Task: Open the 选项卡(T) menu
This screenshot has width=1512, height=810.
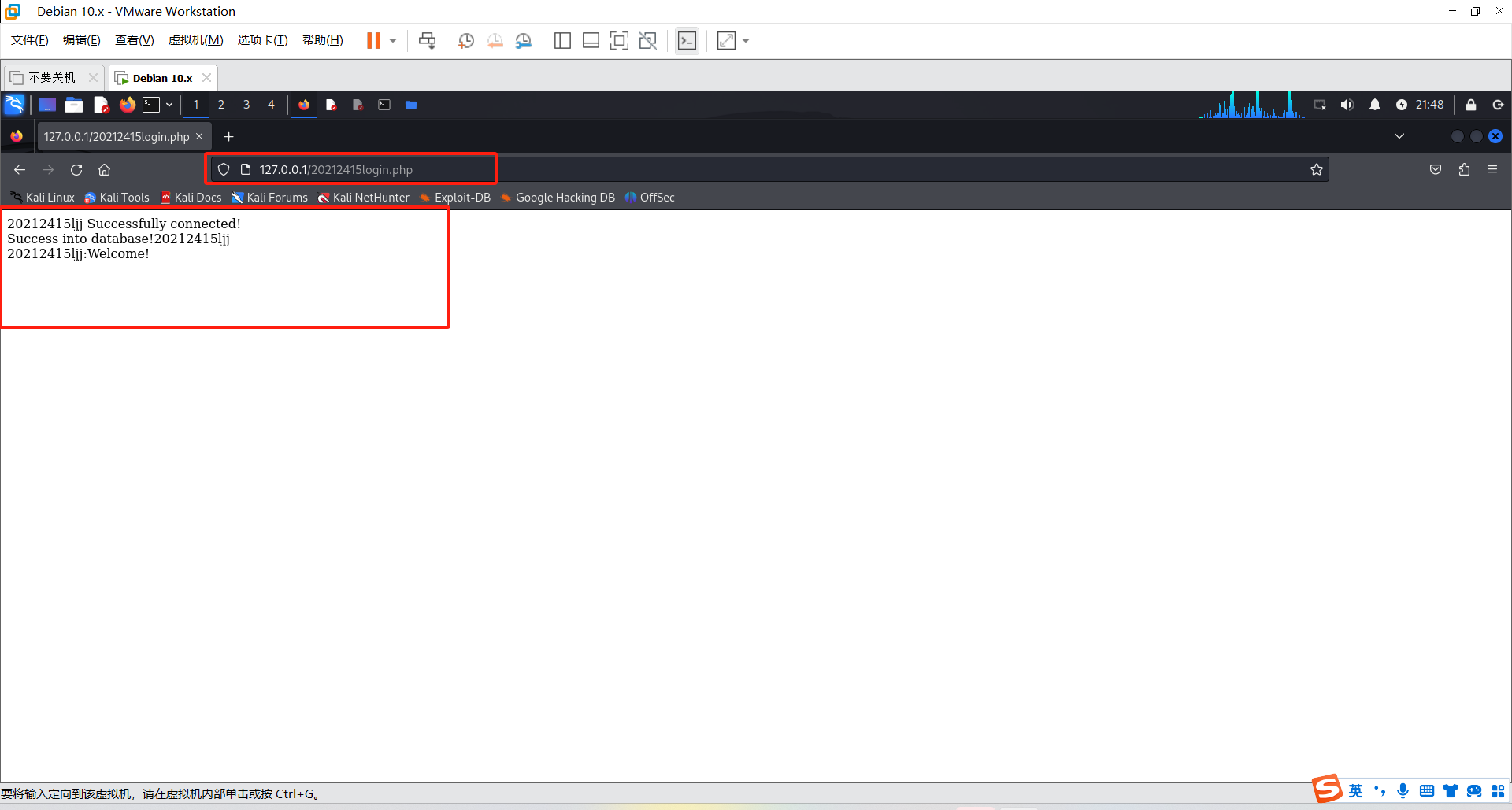Action: (x=263, y=40)
